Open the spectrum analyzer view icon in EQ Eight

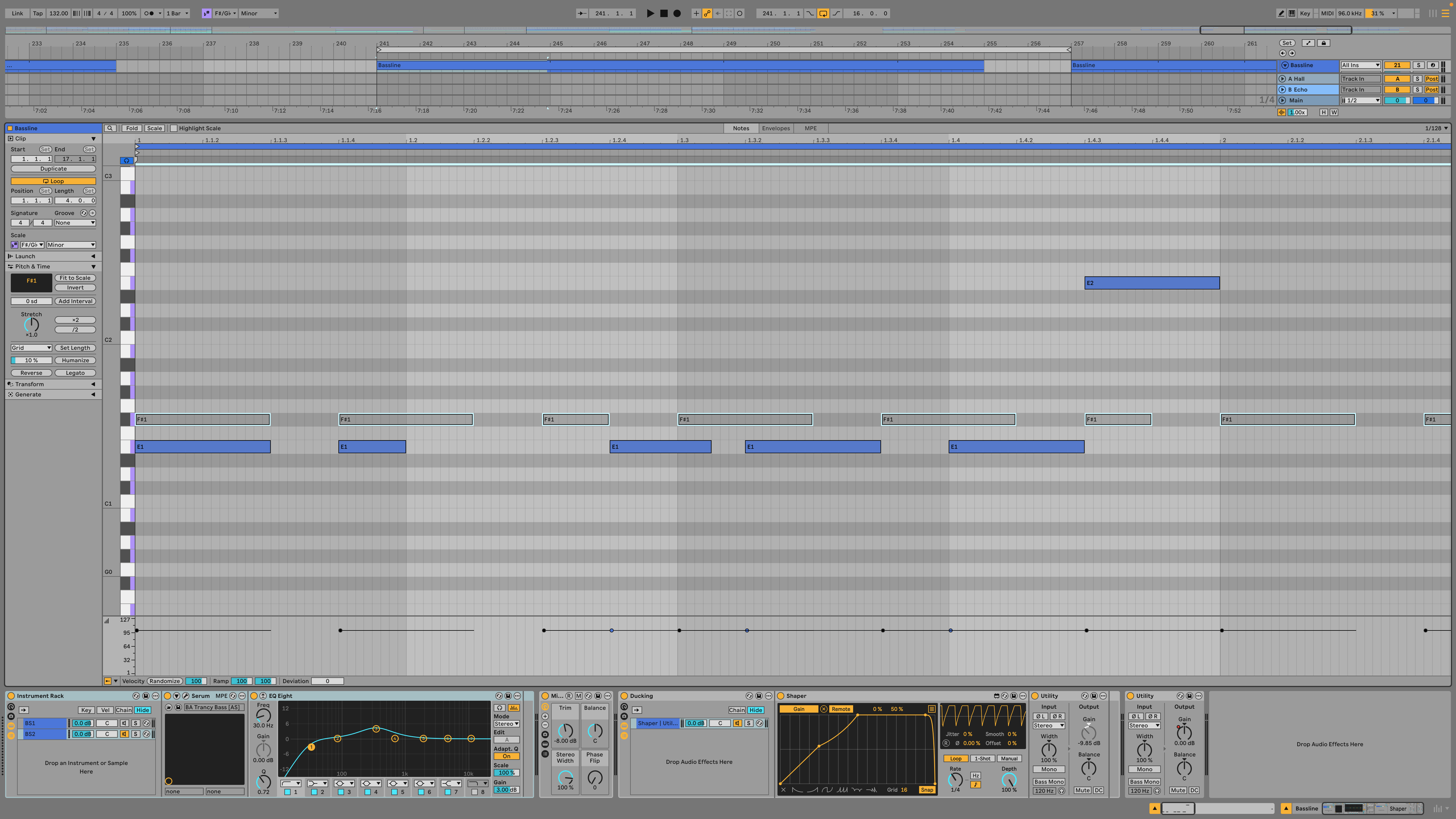point(514,708)
